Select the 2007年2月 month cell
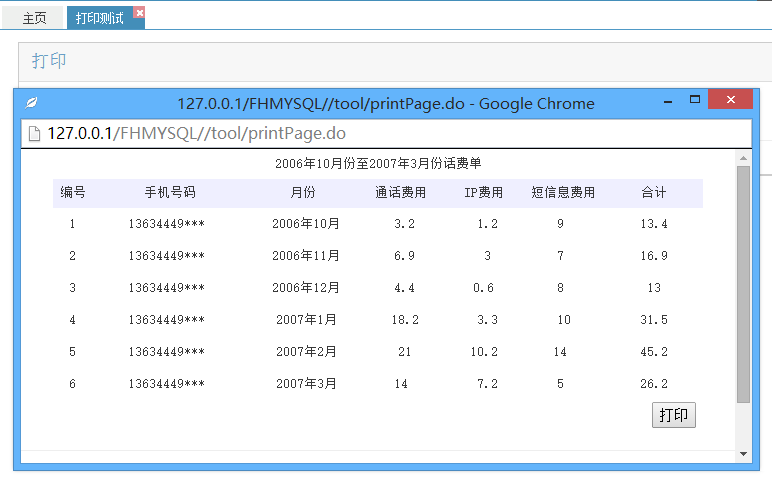Viewport: 772px width, 492px height. pos(306,352)
